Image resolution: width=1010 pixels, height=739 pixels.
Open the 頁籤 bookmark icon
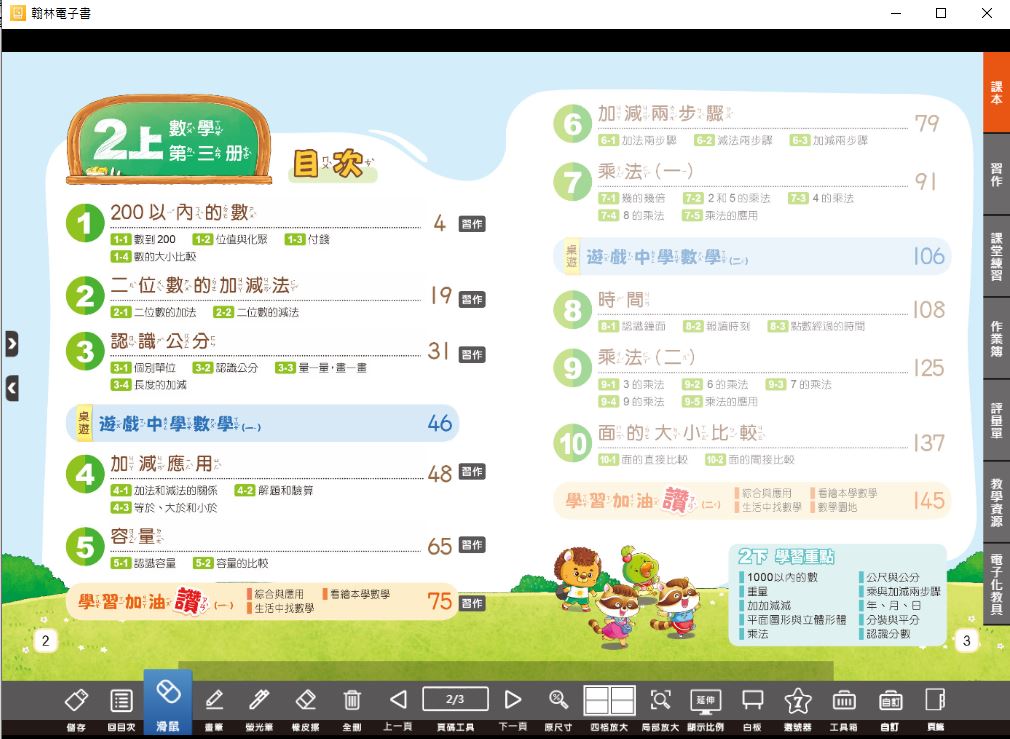click(x=935, y=700)
